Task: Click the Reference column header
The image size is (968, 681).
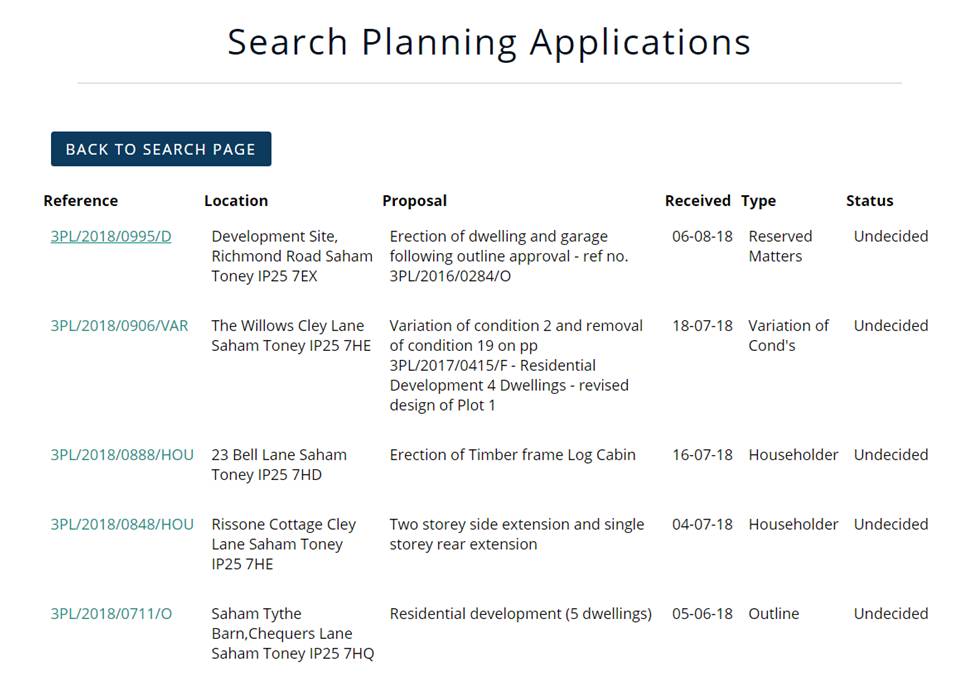Action: 81,201
